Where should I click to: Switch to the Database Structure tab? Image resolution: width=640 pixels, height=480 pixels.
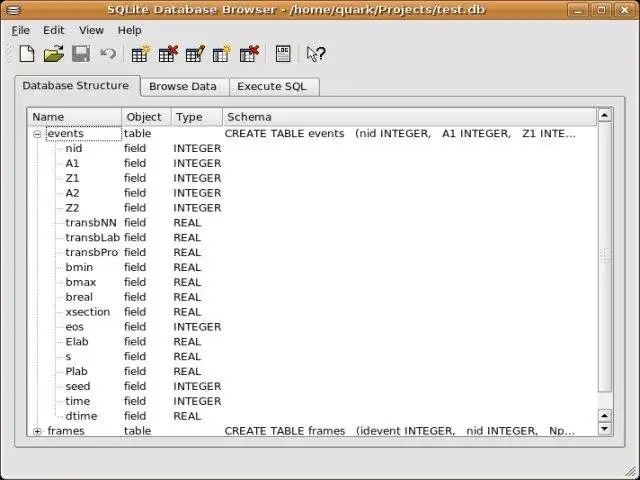click(76, 85)
